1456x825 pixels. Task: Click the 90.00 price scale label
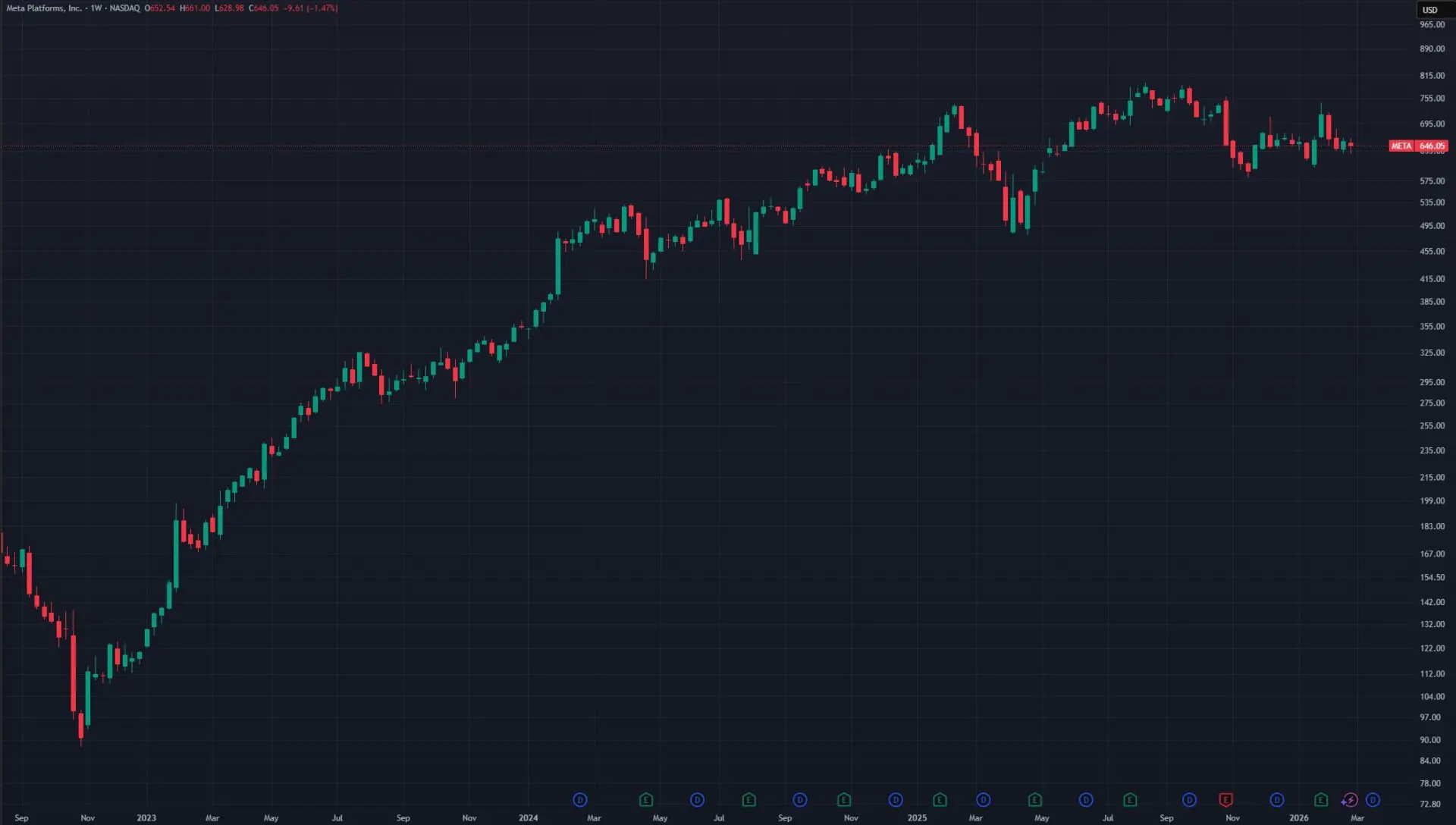click(1430, 740)
